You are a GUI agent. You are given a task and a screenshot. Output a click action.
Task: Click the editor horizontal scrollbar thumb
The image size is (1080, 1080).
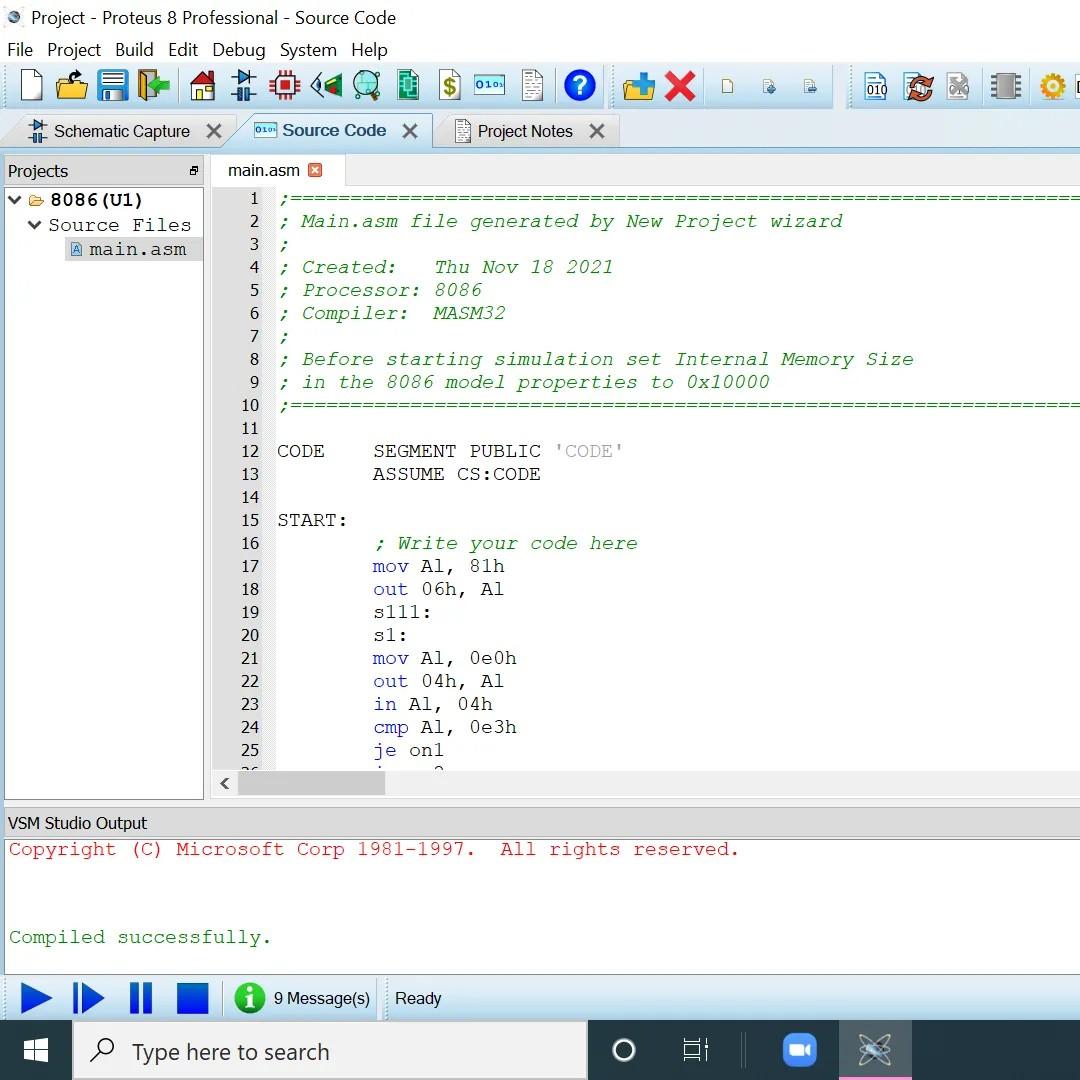311,783
